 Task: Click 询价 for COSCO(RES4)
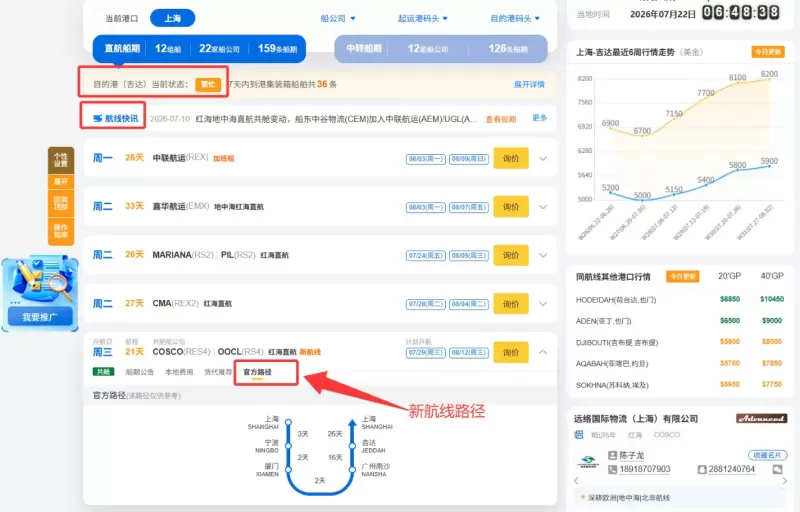[511, 352]
